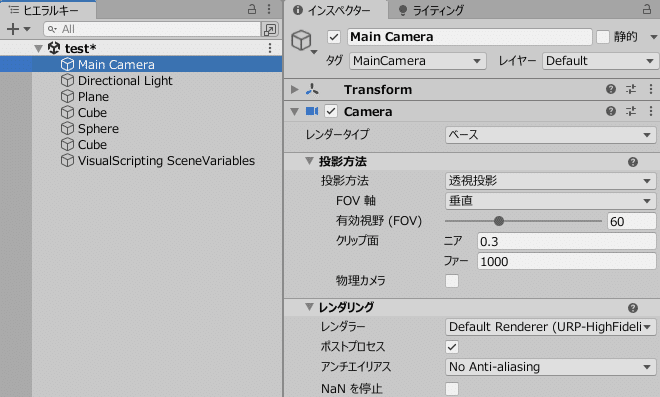
Task: Switch to the ライティング tab
Action: 431,10
